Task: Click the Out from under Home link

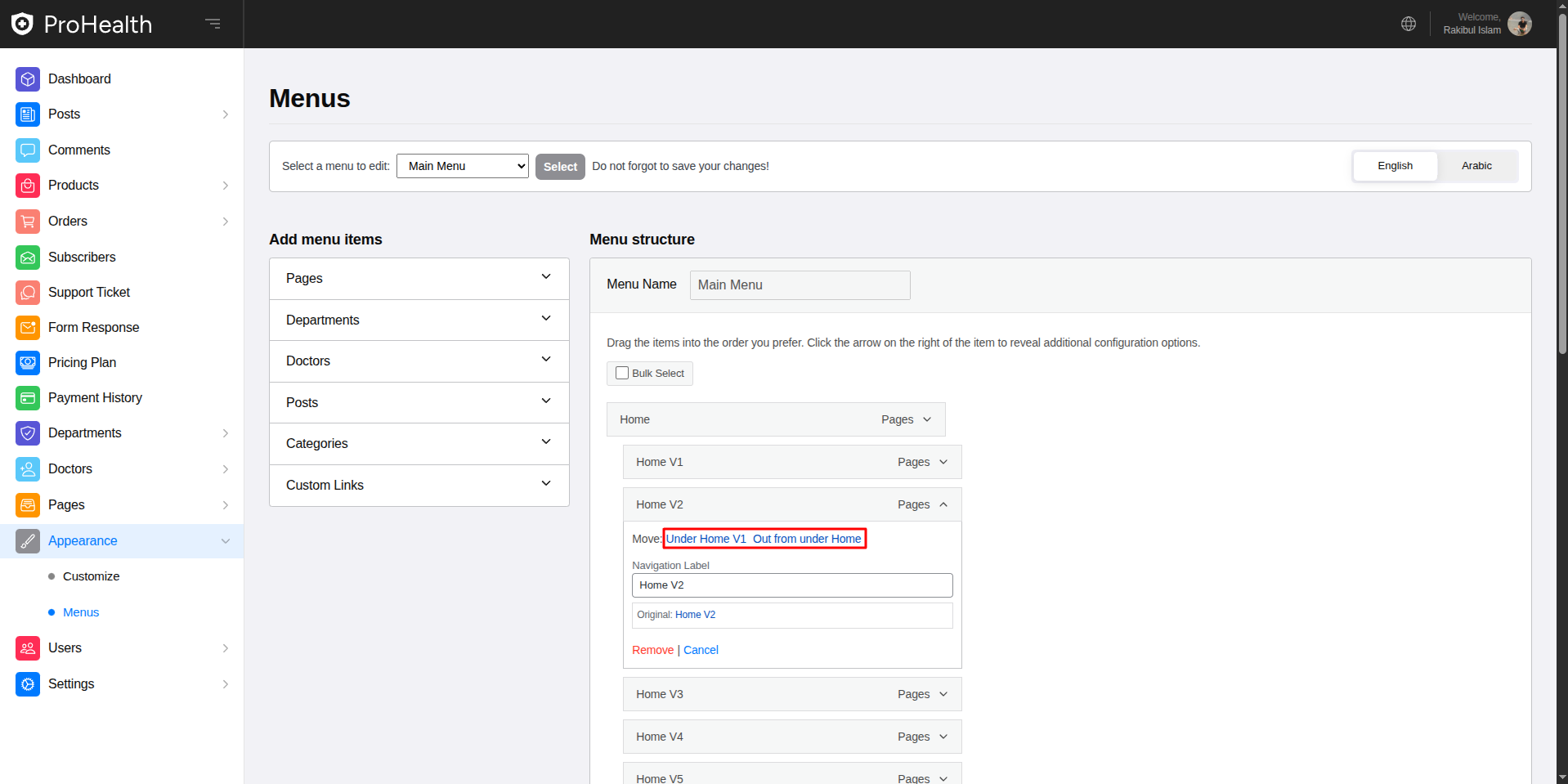Action: 807,539
